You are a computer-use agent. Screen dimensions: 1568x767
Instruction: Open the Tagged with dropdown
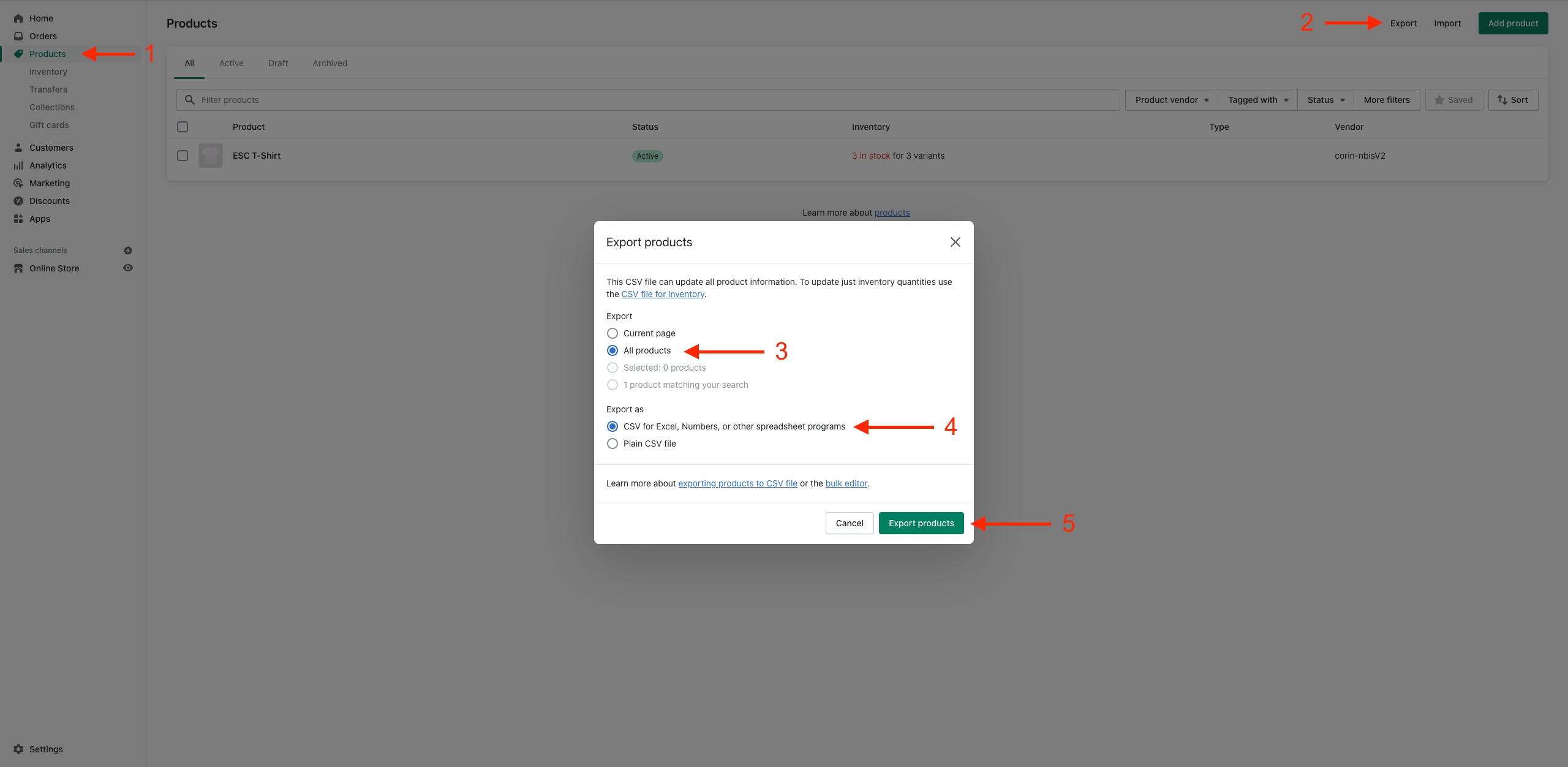click(x=1257, y=99)
